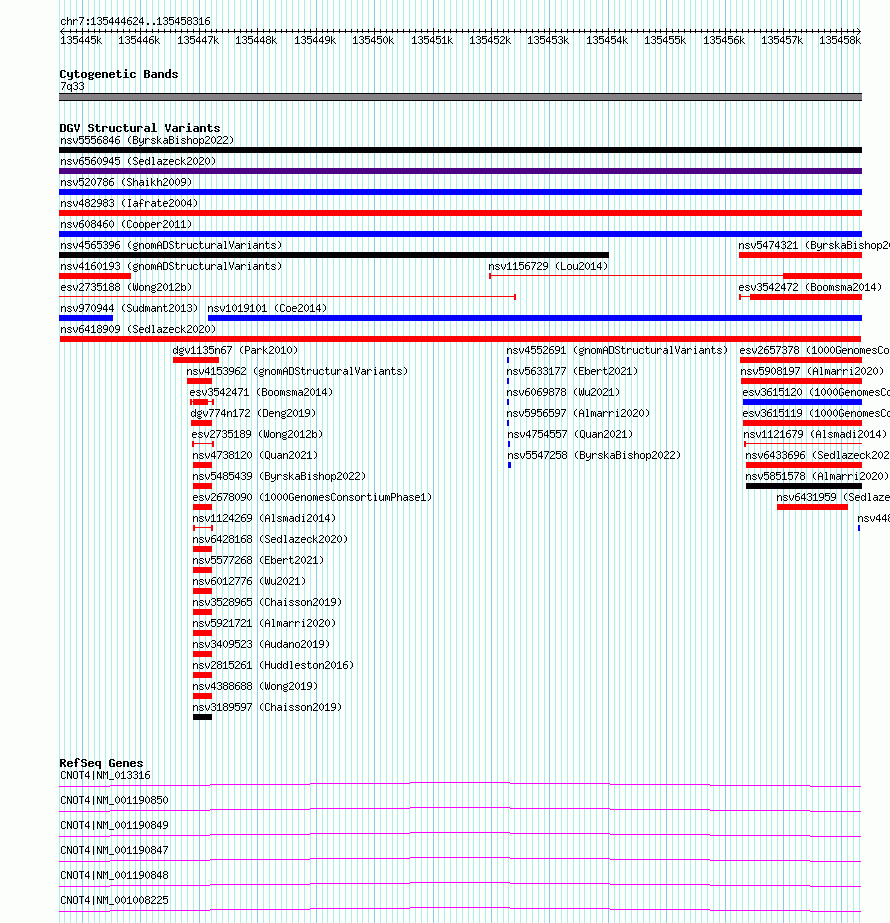Select CNOT4|NM_001190849 transcript label
Viewport: 890px width, 923px height.
pos(114,825)
